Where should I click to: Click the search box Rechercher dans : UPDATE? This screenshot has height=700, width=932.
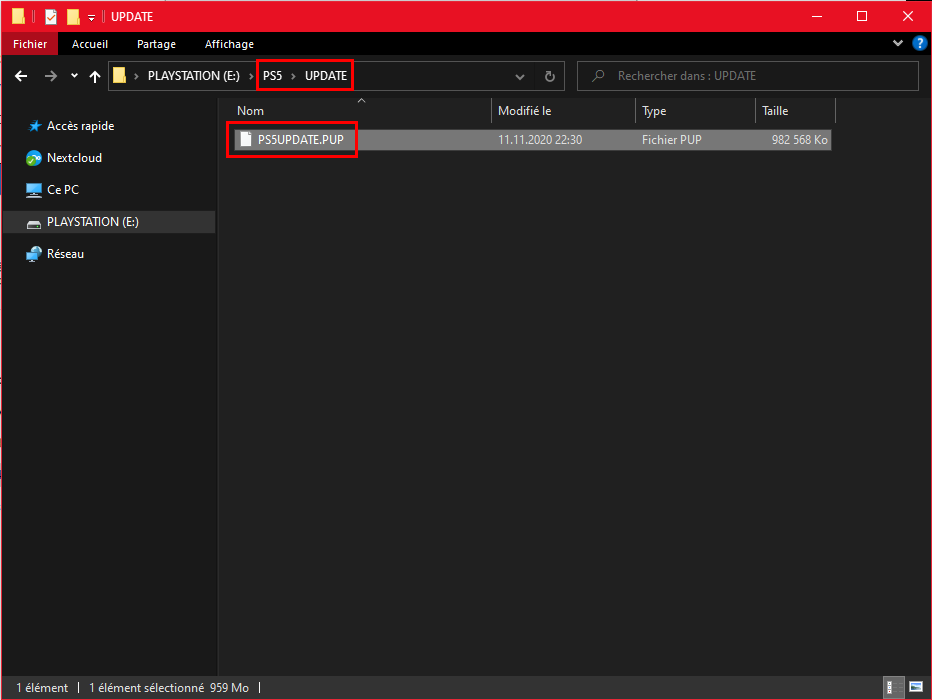click(x=748, y=76)
